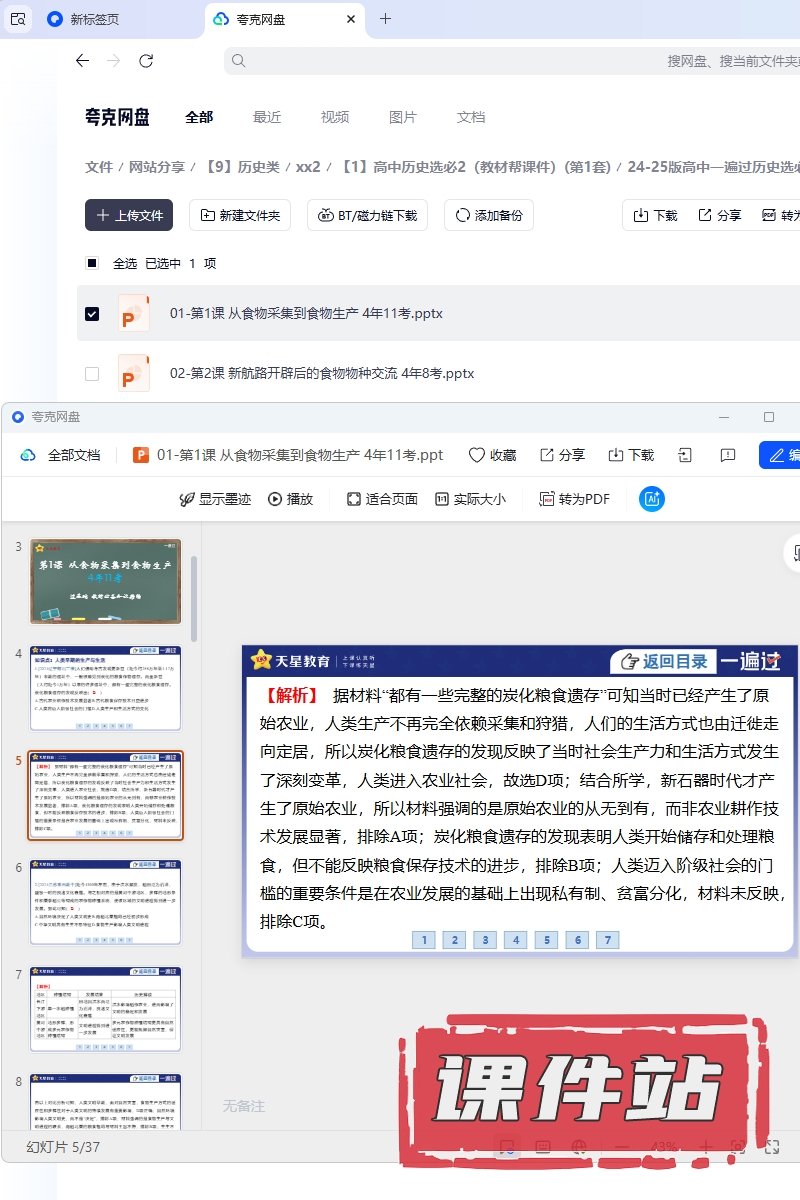Click 实际大小 actual size option
This screenshot has height=1200, width=800.
(470, 499)
